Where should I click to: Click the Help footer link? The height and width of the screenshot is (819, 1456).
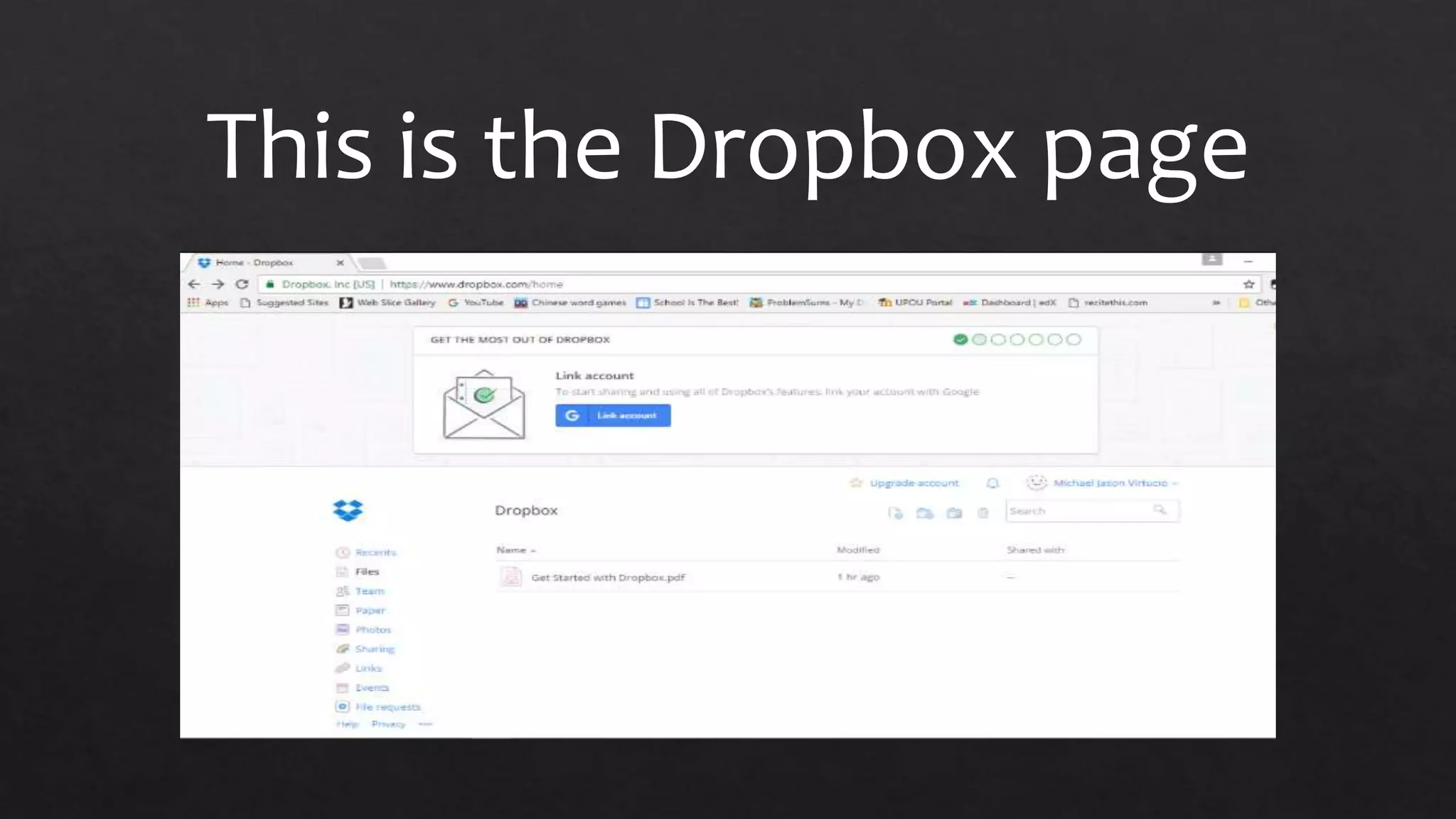click(347, 724)
